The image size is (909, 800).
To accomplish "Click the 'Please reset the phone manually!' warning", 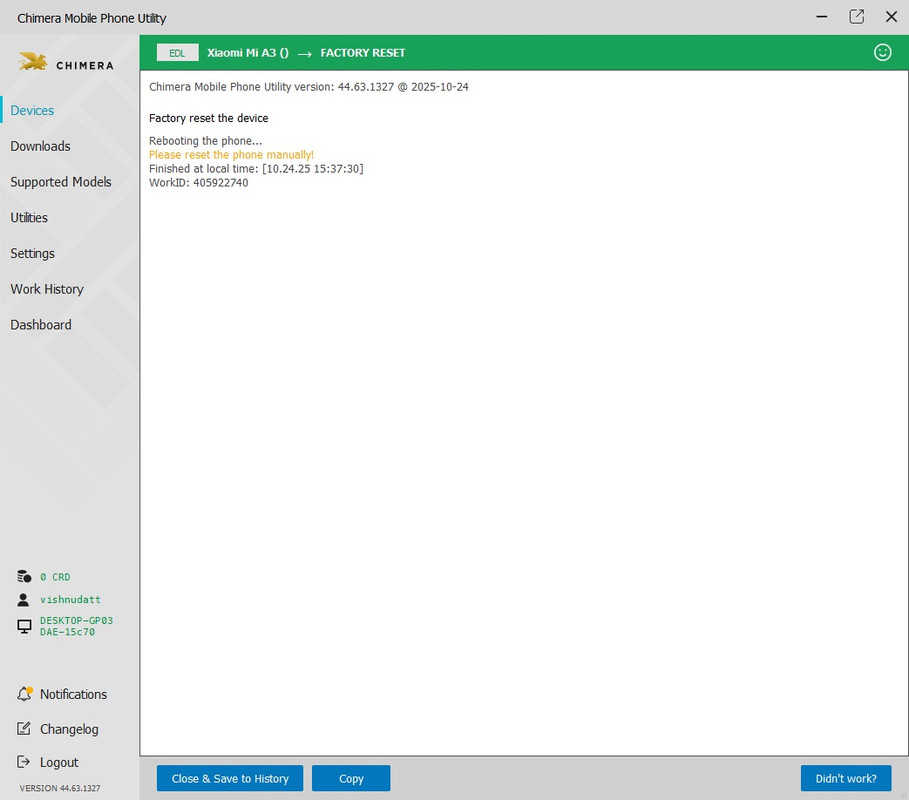I will point(231,155).
